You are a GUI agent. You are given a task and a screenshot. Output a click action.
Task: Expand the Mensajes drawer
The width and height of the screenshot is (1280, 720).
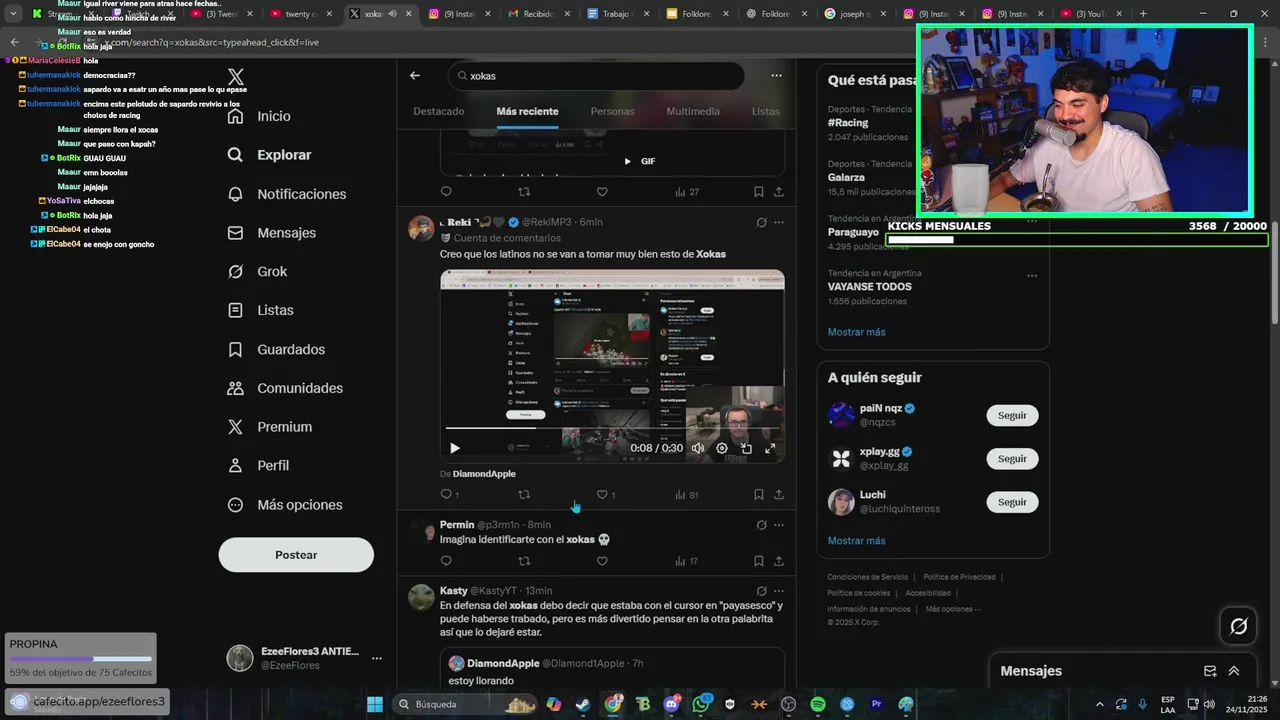(x=1234, y=671)
